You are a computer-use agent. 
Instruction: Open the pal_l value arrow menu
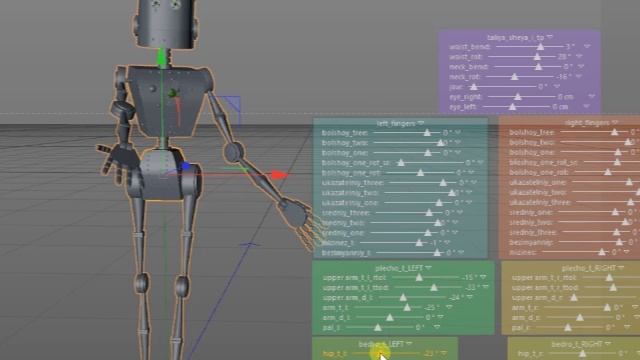coord(437,327)
